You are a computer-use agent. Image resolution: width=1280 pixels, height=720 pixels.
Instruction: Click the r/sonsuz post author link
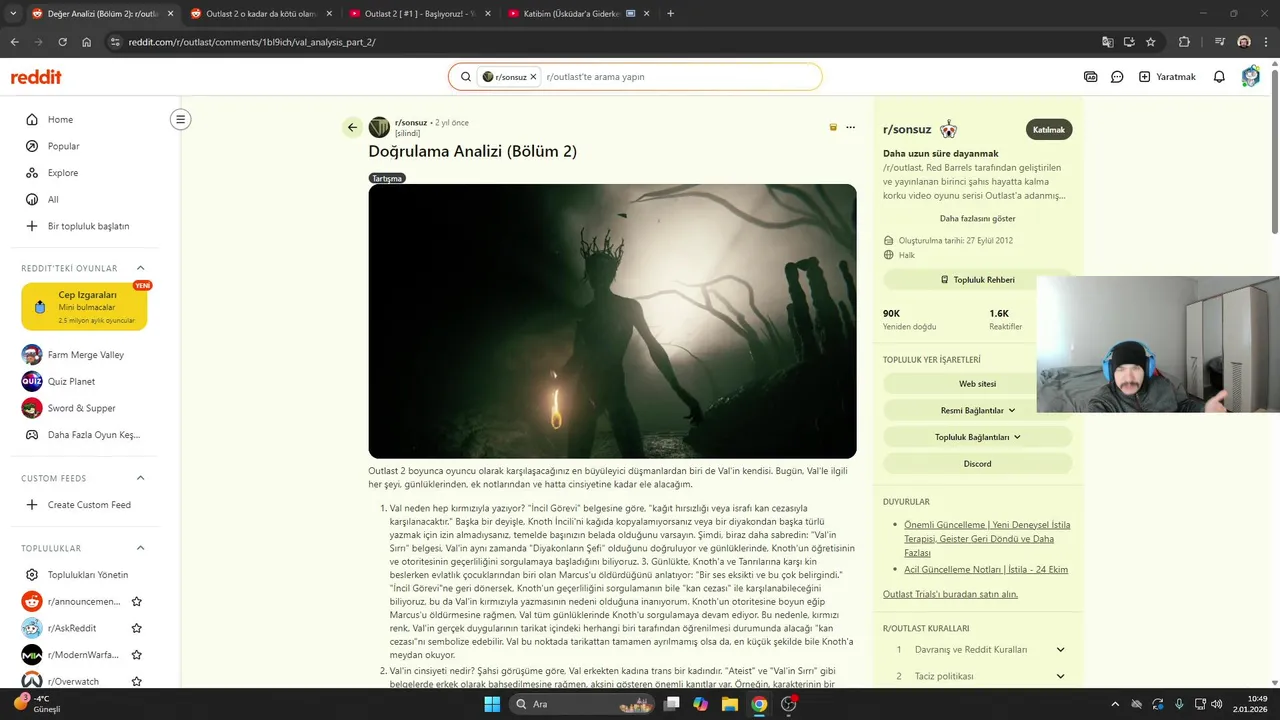tap(410, 123)
